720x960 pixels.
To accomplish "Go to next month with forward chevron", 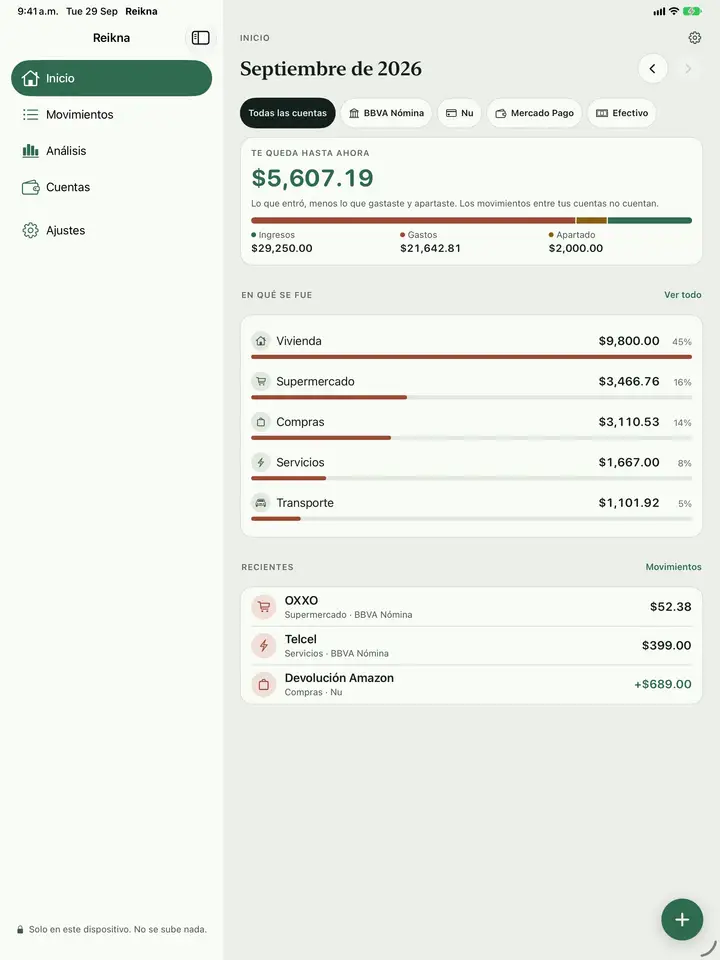I will [688, 69].
